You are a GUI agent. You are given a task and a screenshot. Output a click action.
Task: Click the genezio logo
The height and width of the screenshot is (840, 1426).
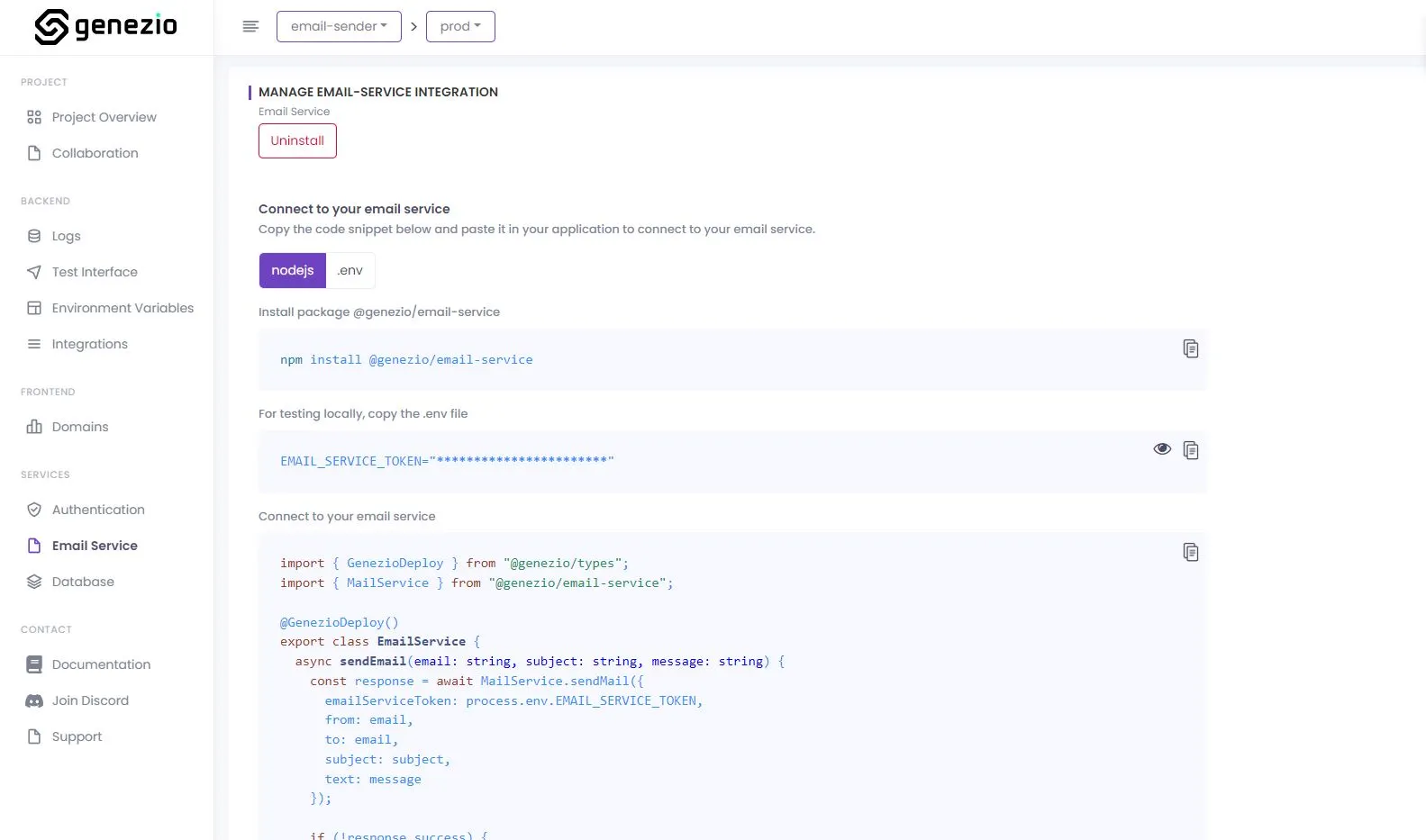[106, 26]
